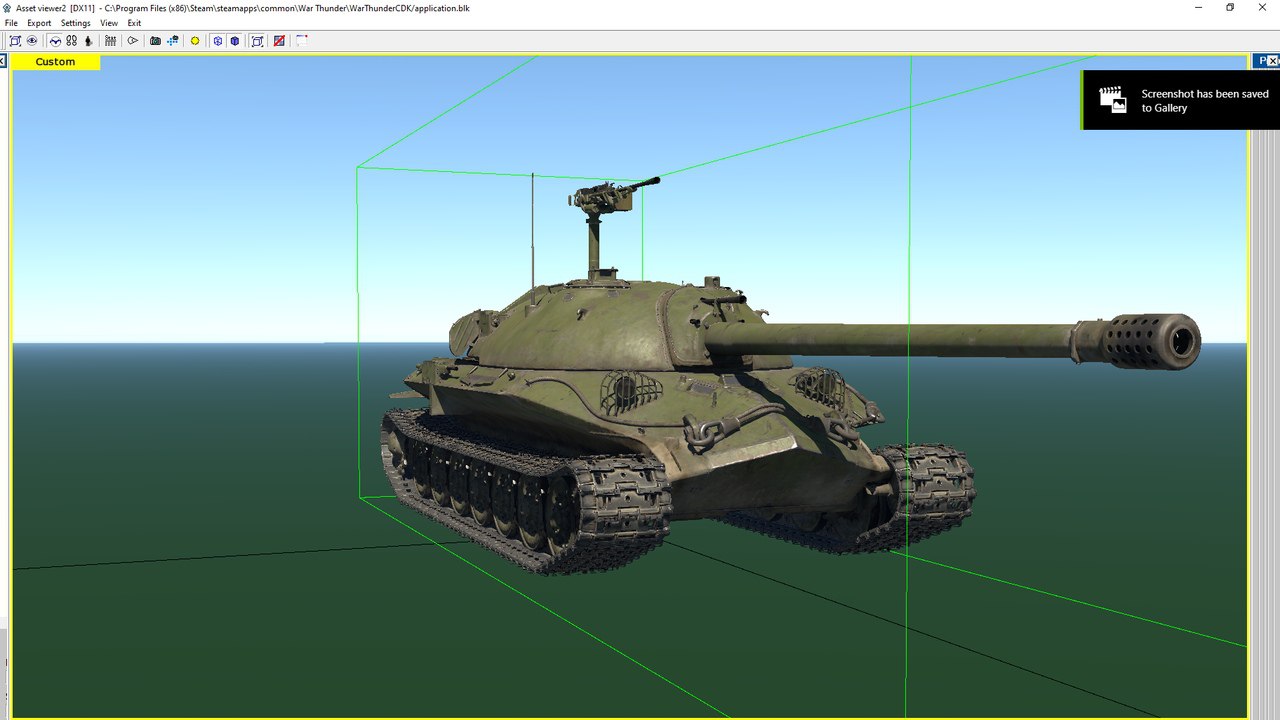Click the dashed rectangle icon at toolbar end

(301, 41)
